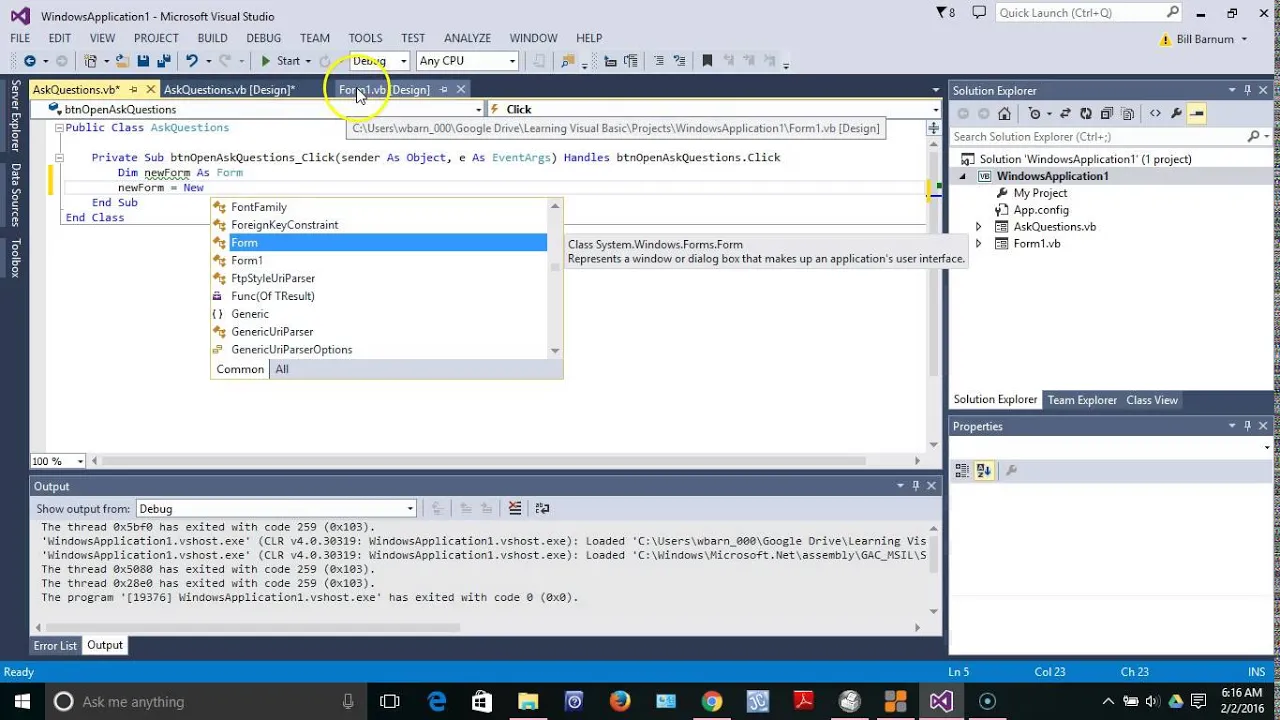The image size is (1280, 720).
Task: Click the Solution Explorer Home icon
Action: tap(1005, 113)
